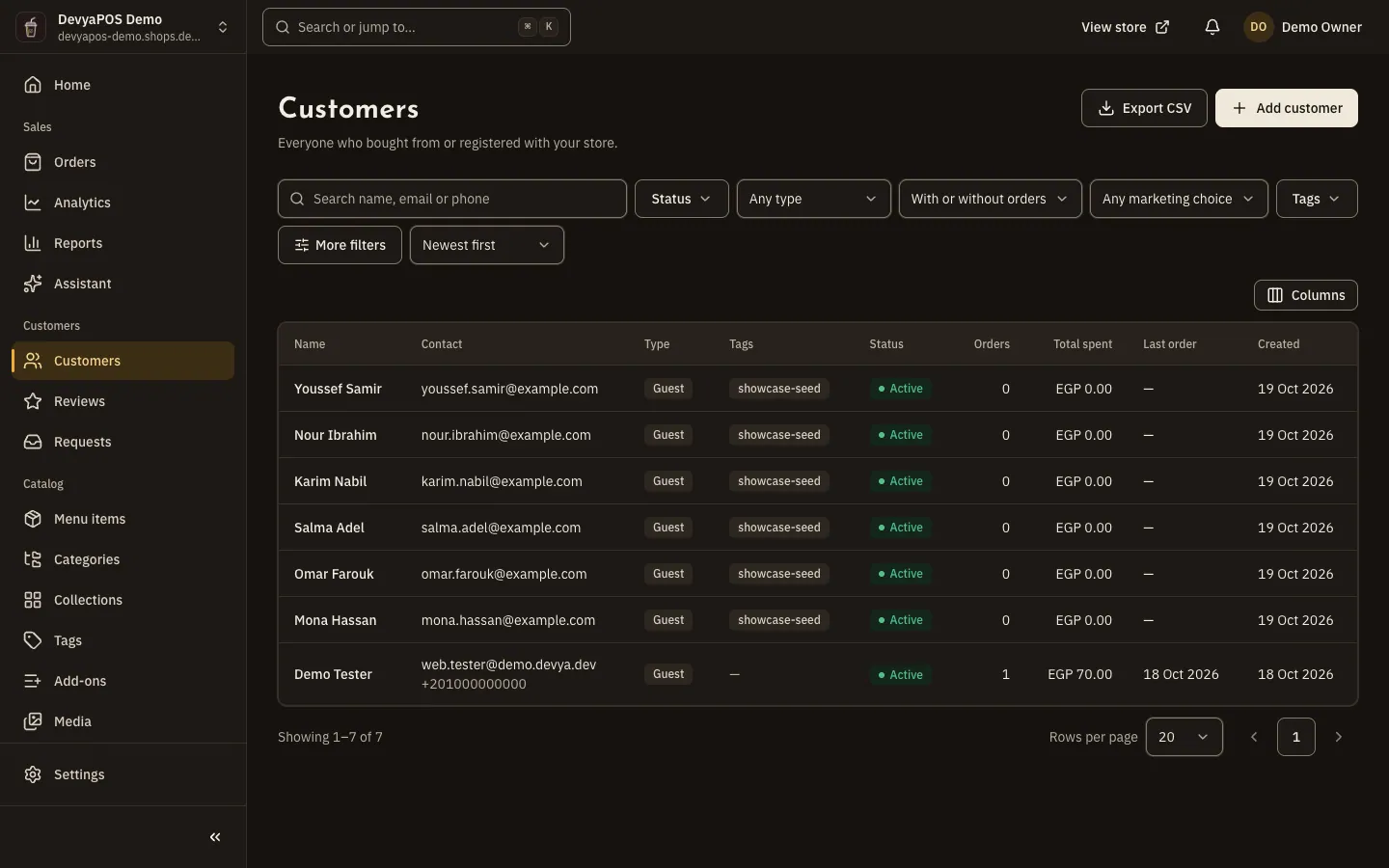Click email karim.nabil@example.com

(502, 481)
